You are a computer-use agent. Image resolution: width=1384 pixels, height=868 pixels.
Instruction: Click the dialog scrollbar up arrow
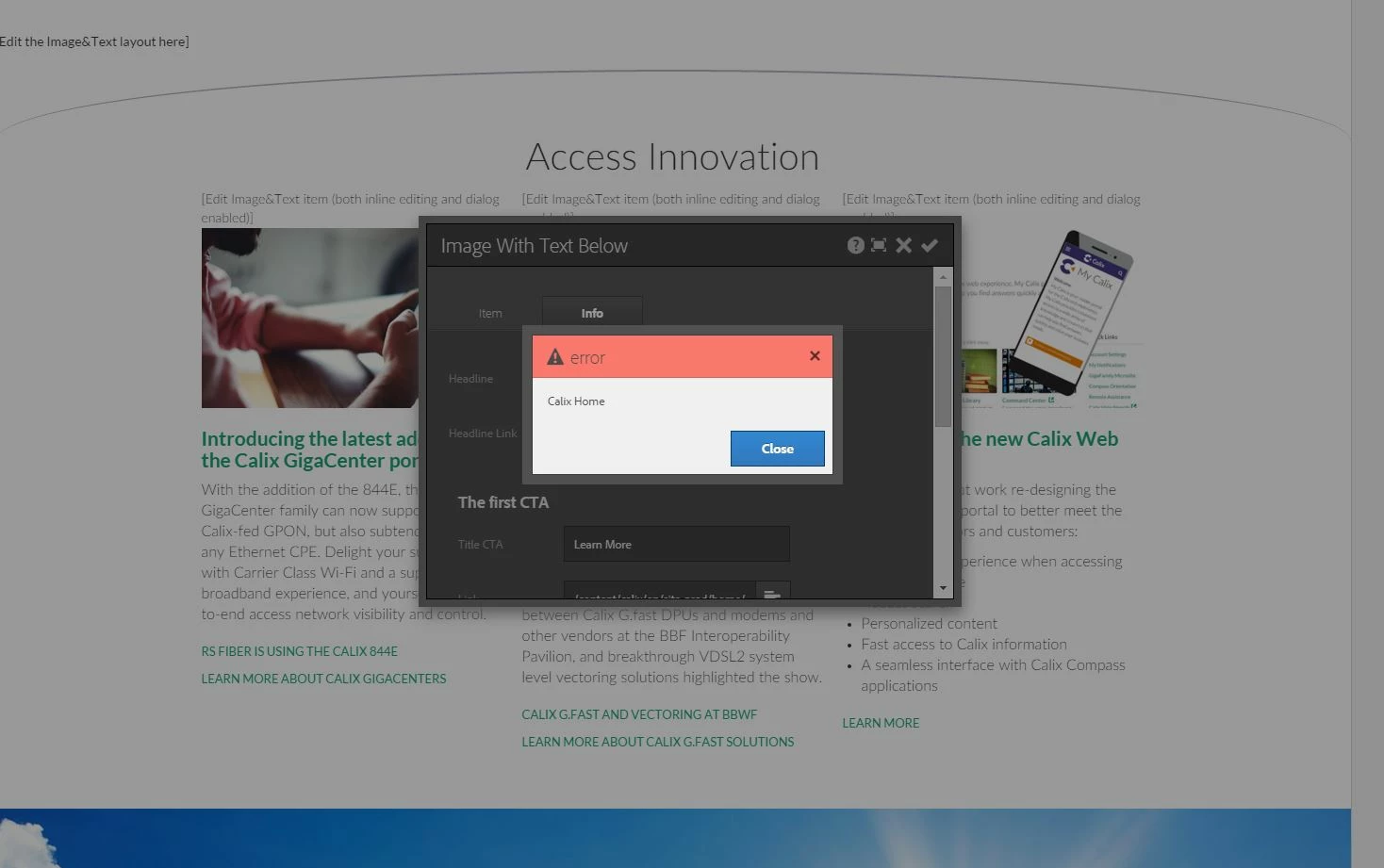943,277
